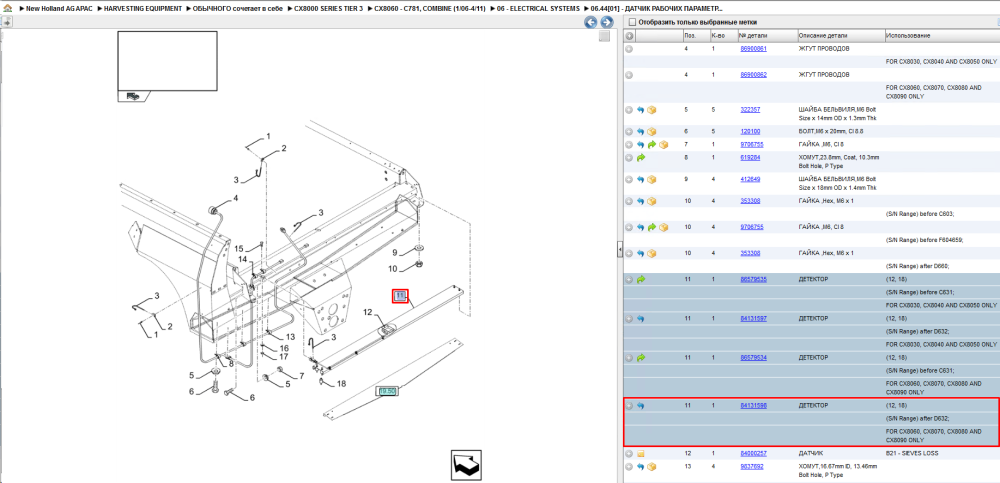Image resolution: width=1000 pixels, height=483 pixels.
Task: Open CX8000 SERIES TIER 3 breadcrumb
Action: coord(328,9)
